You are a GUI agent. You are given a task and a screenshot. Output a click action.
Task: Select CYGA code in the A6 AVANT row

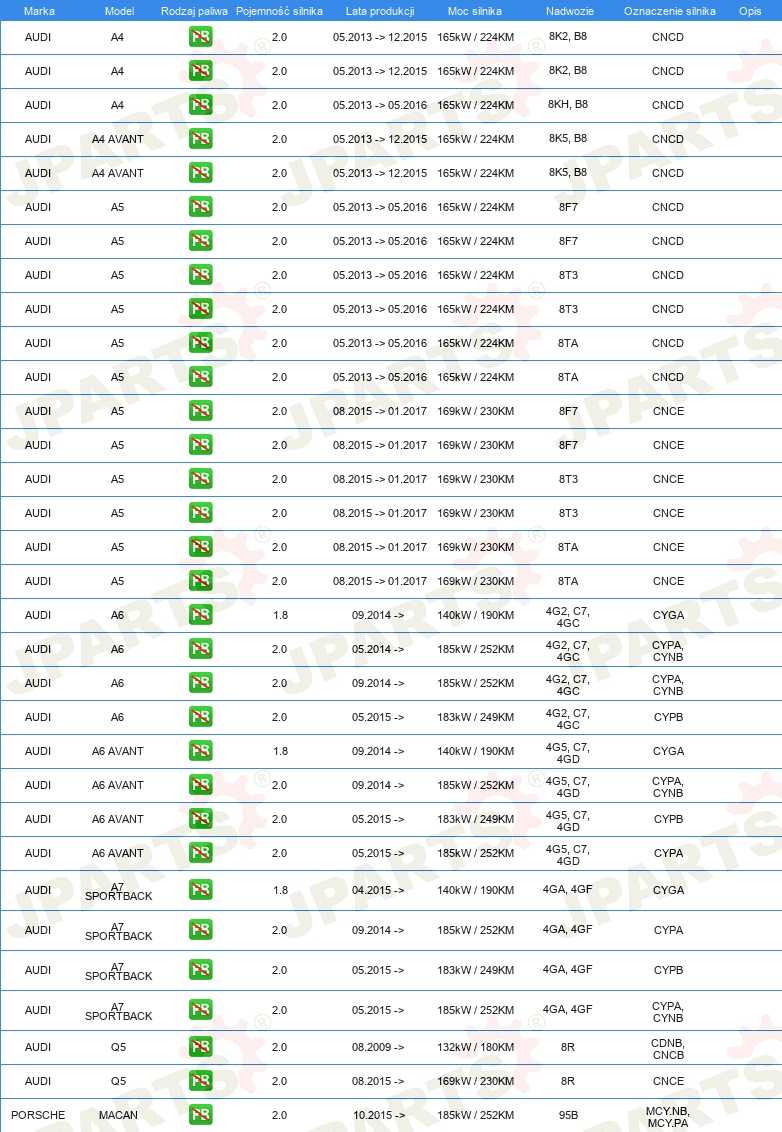669,751
